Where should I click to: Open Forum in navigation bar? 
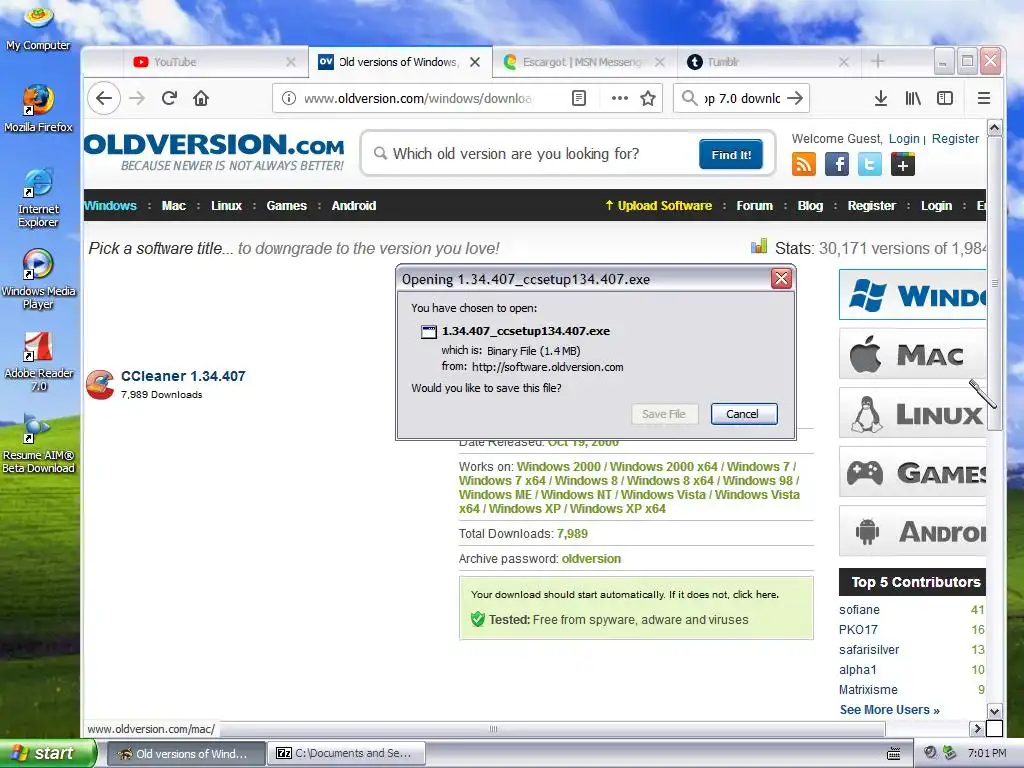click(754, 206)
